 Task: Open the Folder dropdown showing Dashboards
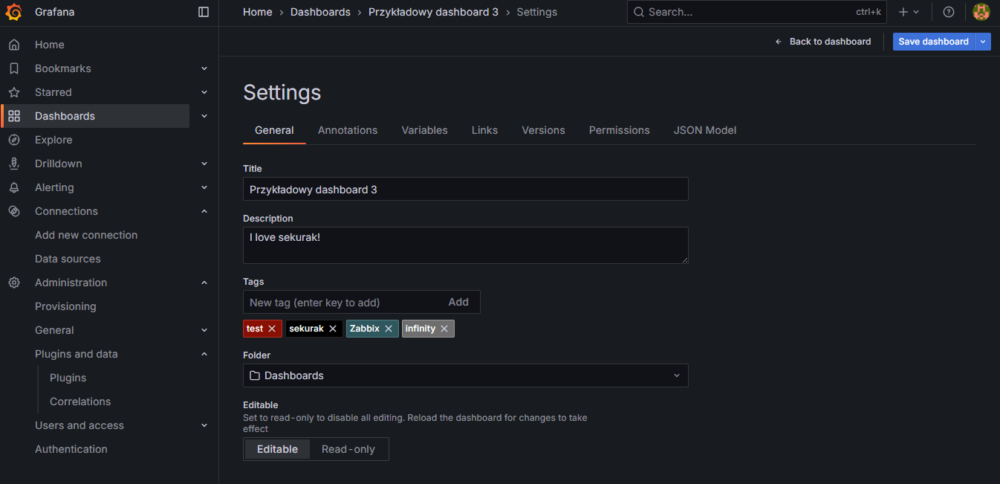click(x=465, y=376)
